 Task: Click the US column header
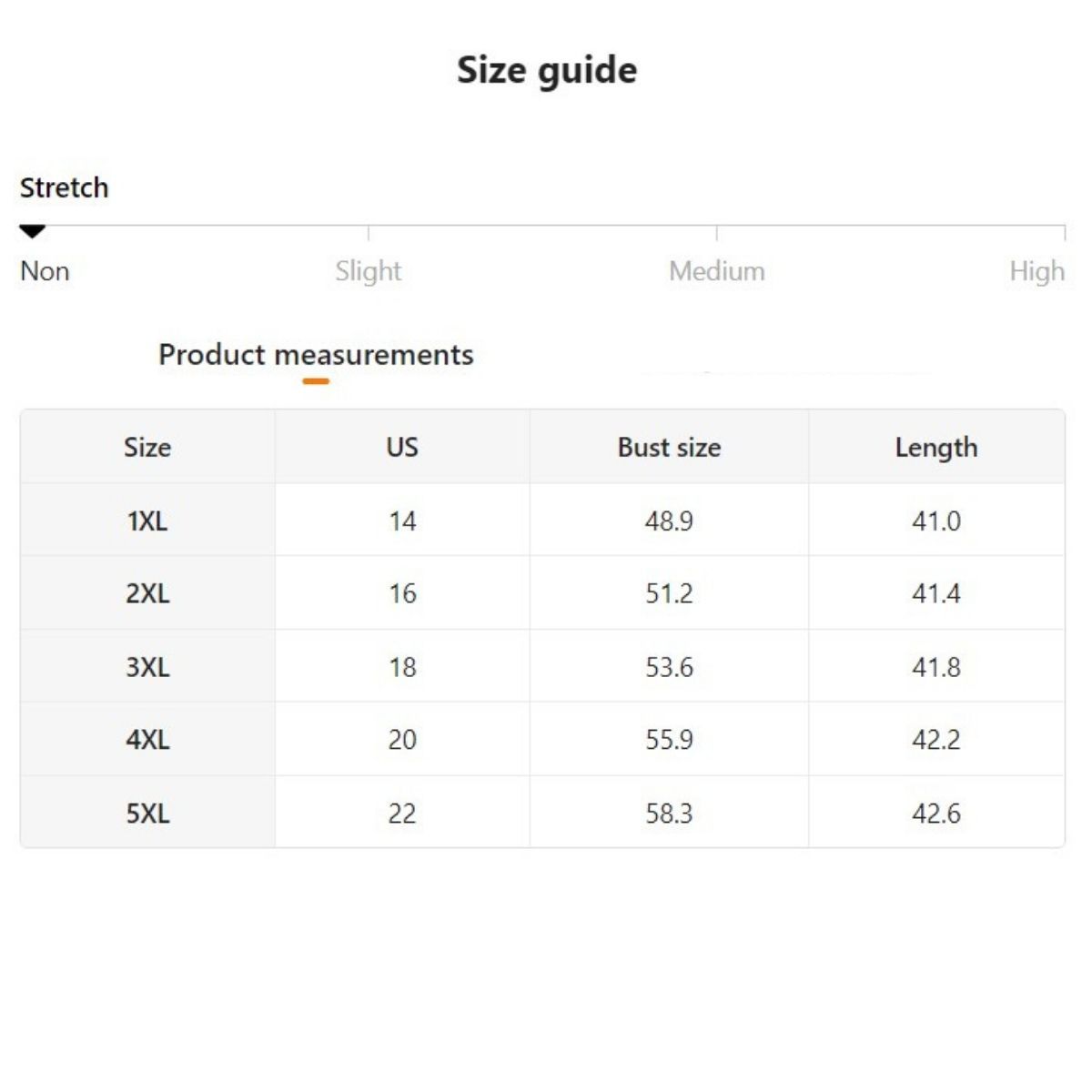pos(402,448)
